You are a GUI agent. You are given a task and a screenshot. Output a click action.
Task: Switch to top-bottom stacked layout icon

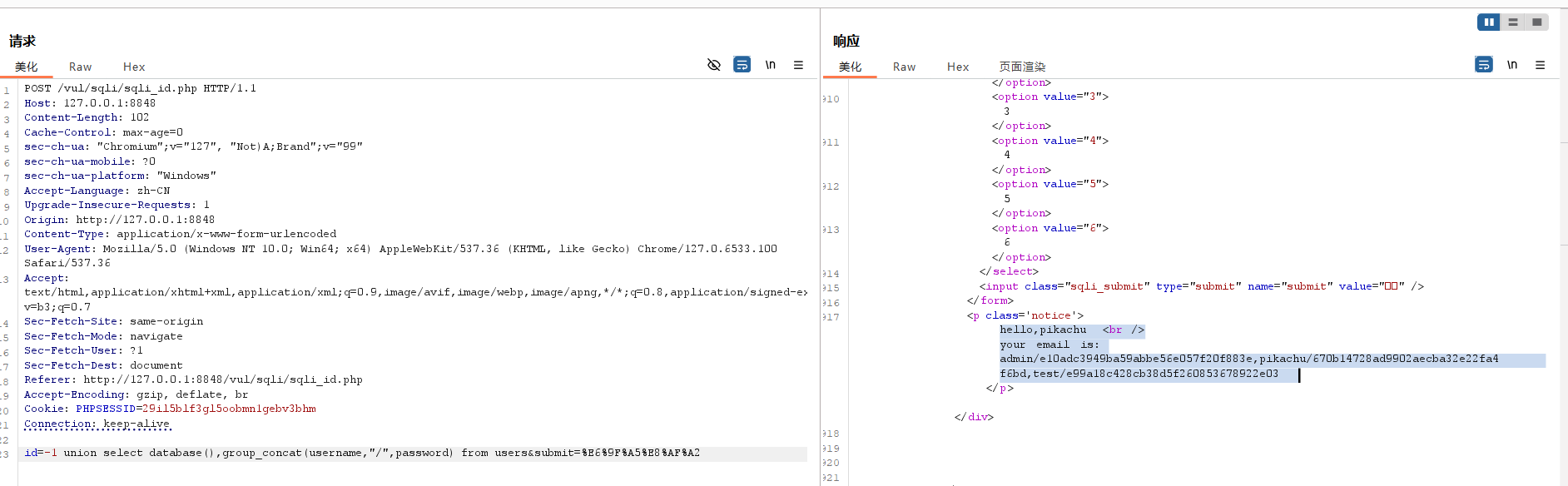click(x=1513, y=22)
